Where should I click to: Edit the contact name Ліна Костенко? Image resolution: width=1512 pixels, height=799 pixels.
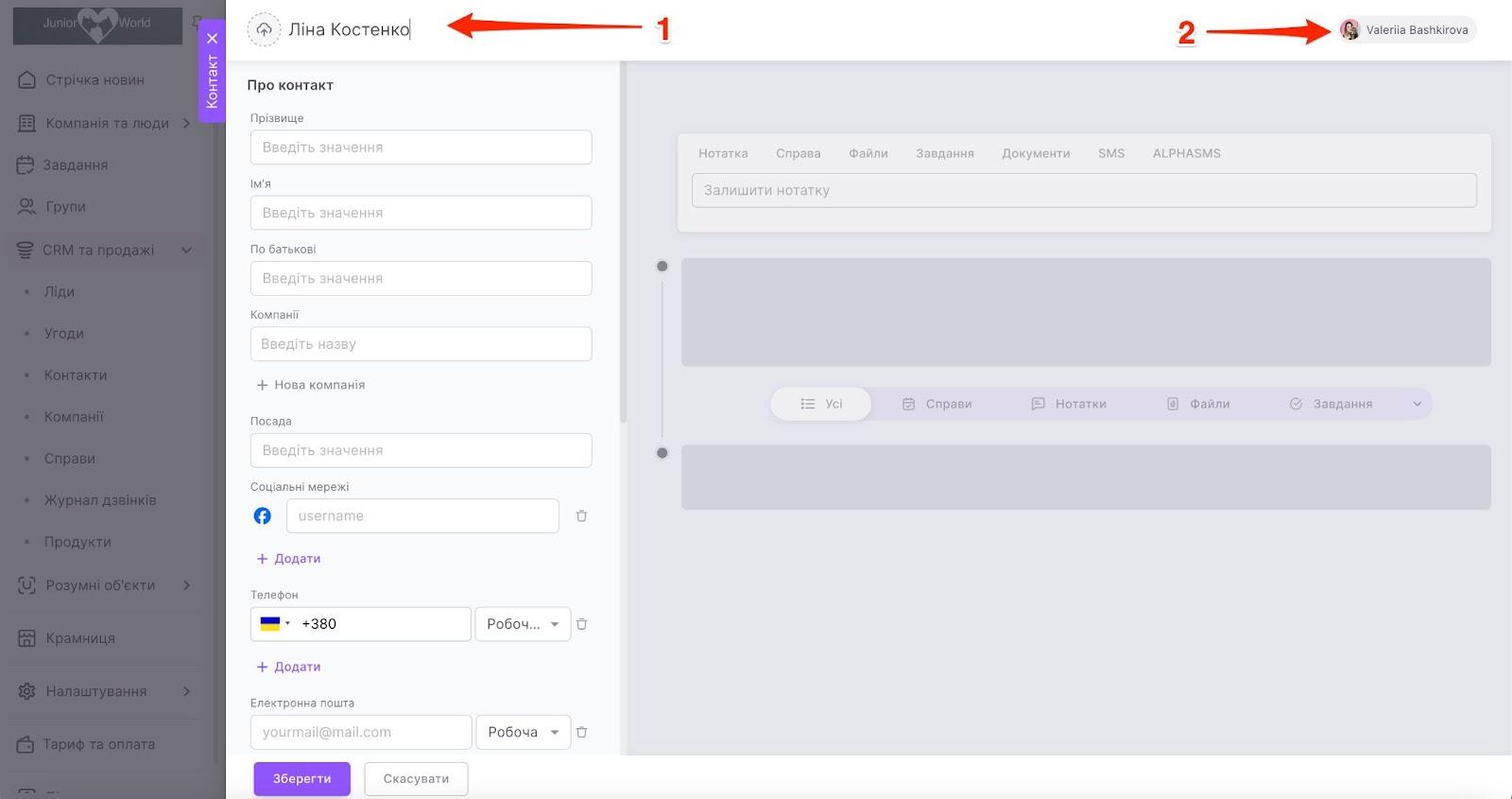[350, 29]
